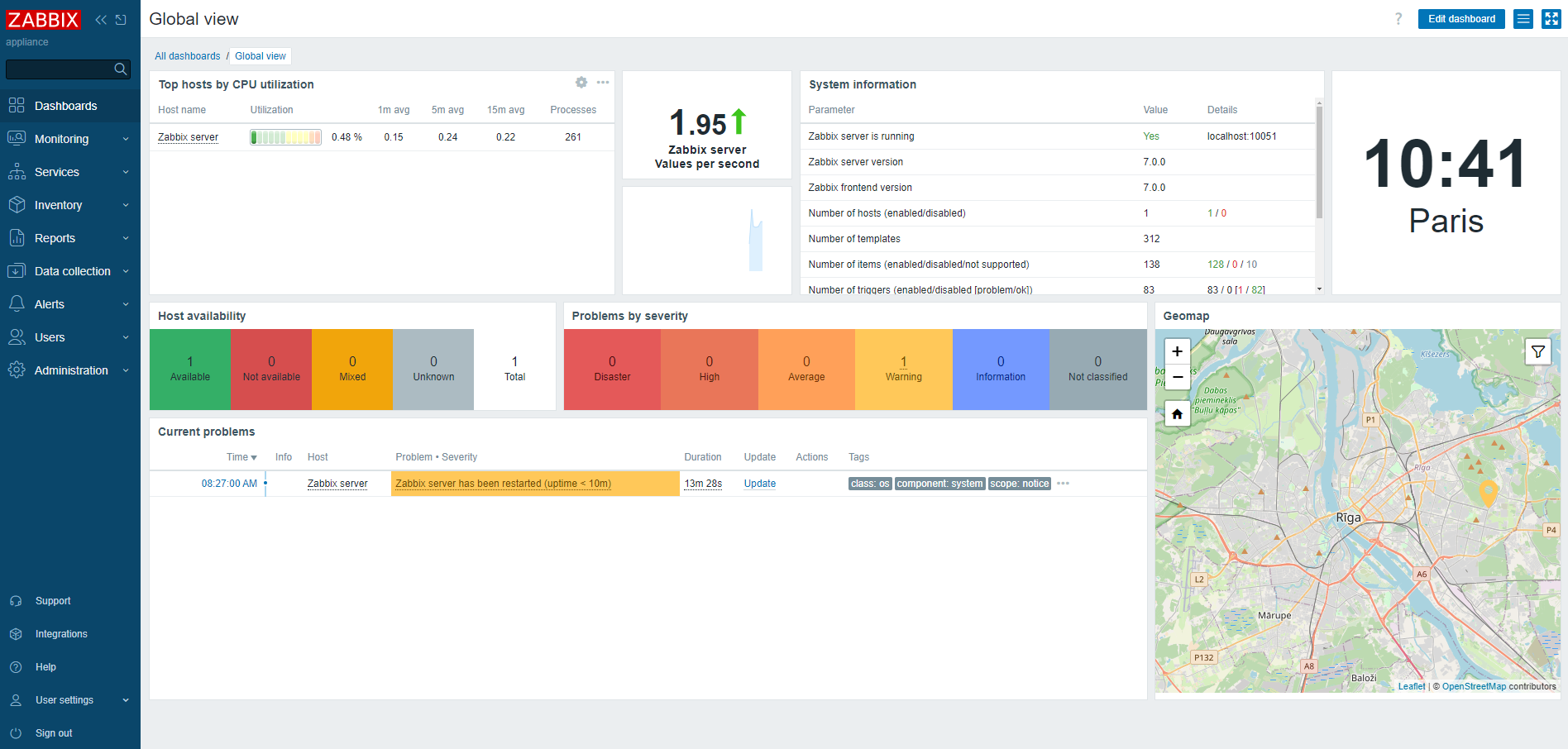This screenshot has height=749, width=1568.
Task: Click the map zoom out minus button
Action: [x=1177, y=377]
